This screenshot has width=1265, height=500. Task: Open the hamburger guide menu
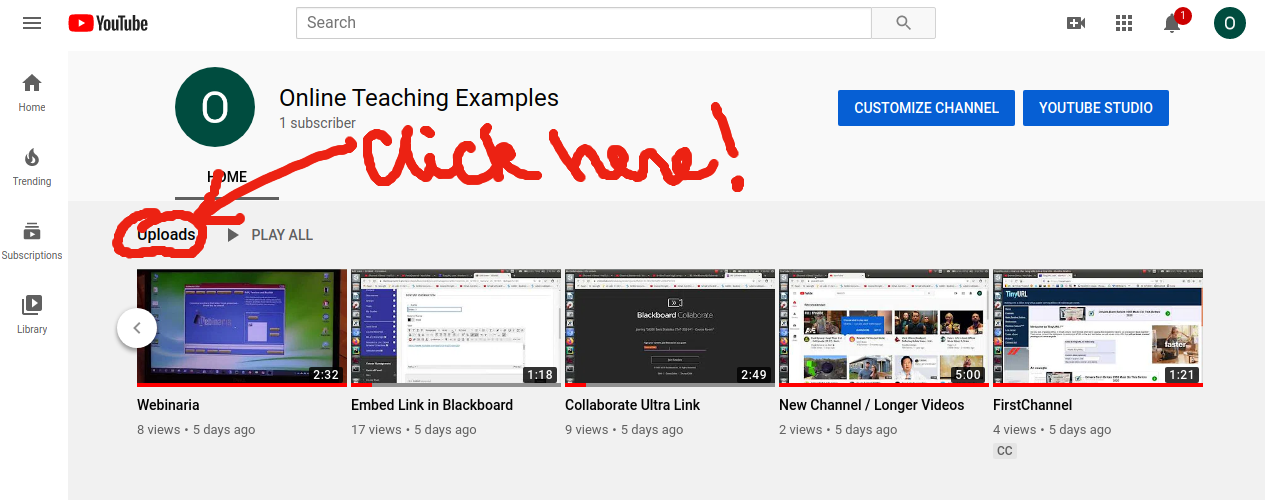click(32, 23)
